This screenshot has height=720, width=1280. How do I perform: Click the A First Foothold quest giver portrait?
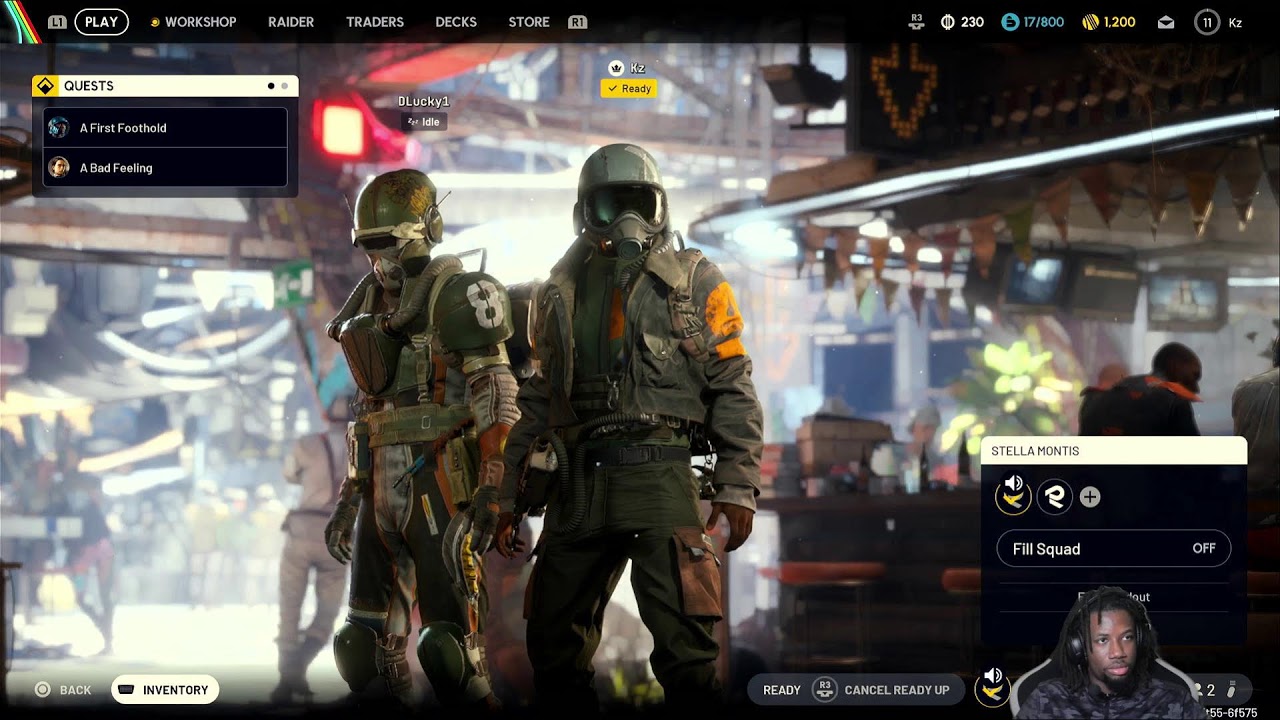click(59, 128)
